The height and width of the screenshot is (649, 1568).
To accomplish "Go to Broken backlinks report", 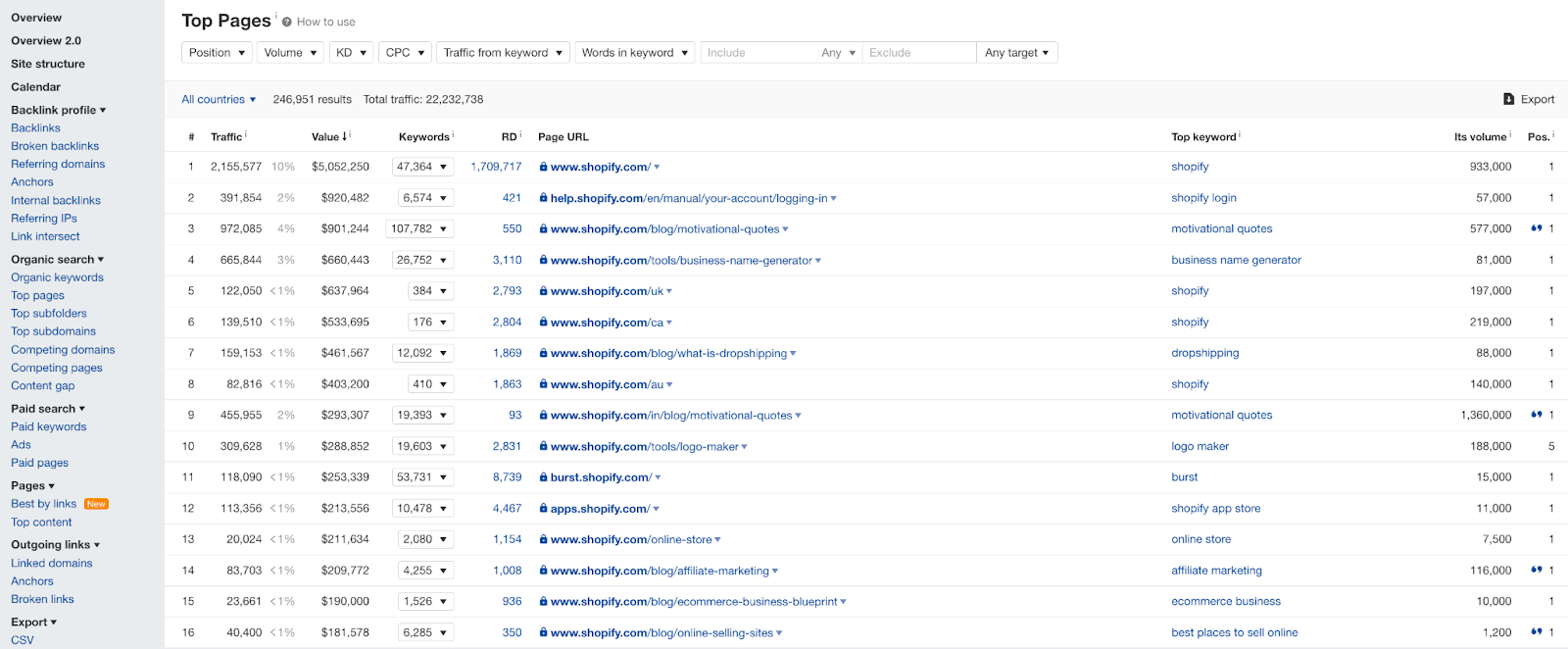I will pyautogui.click(x=55, y=146).
